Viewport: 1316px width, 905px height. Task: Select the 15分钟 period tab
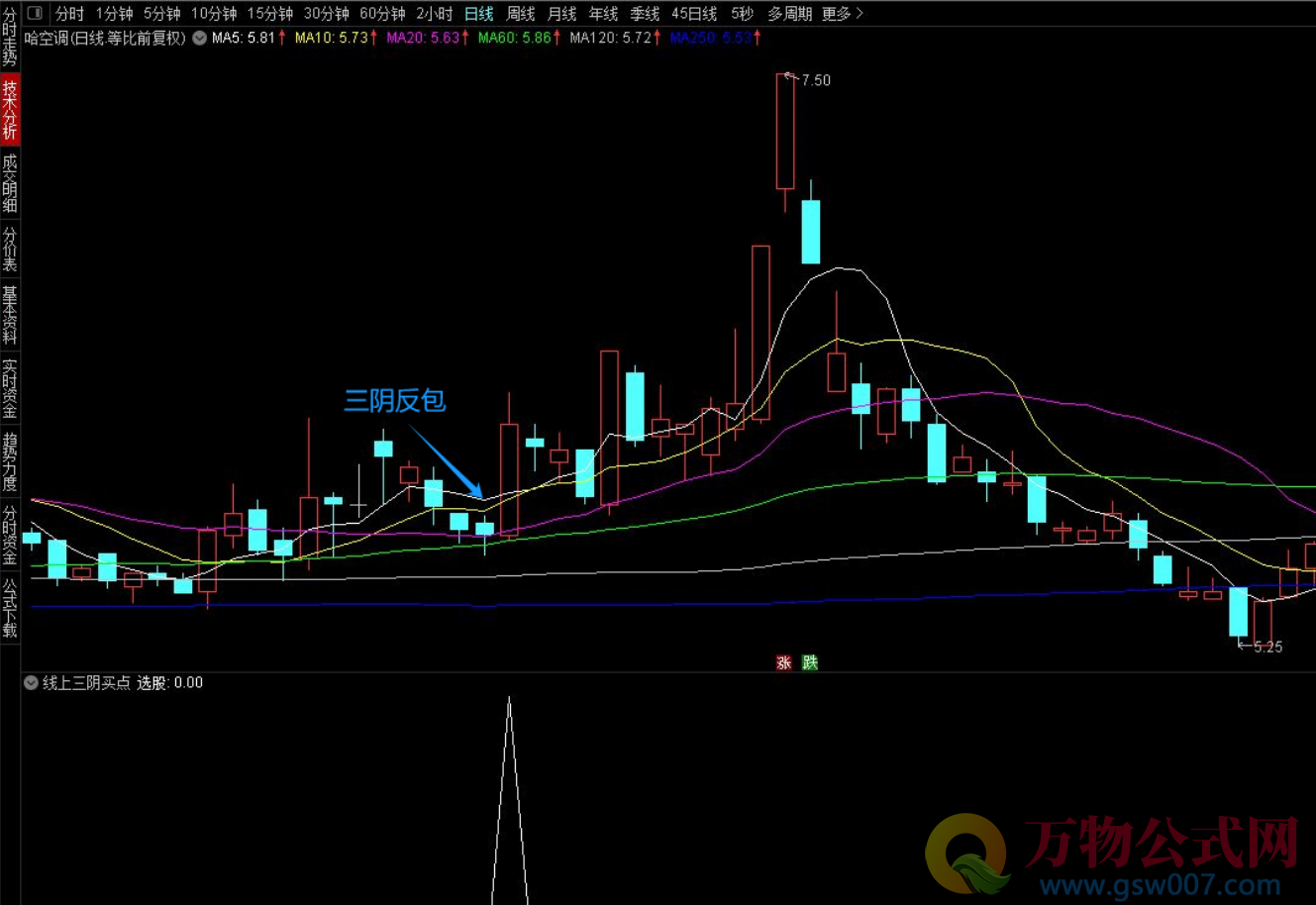click(x=270, y=14)
